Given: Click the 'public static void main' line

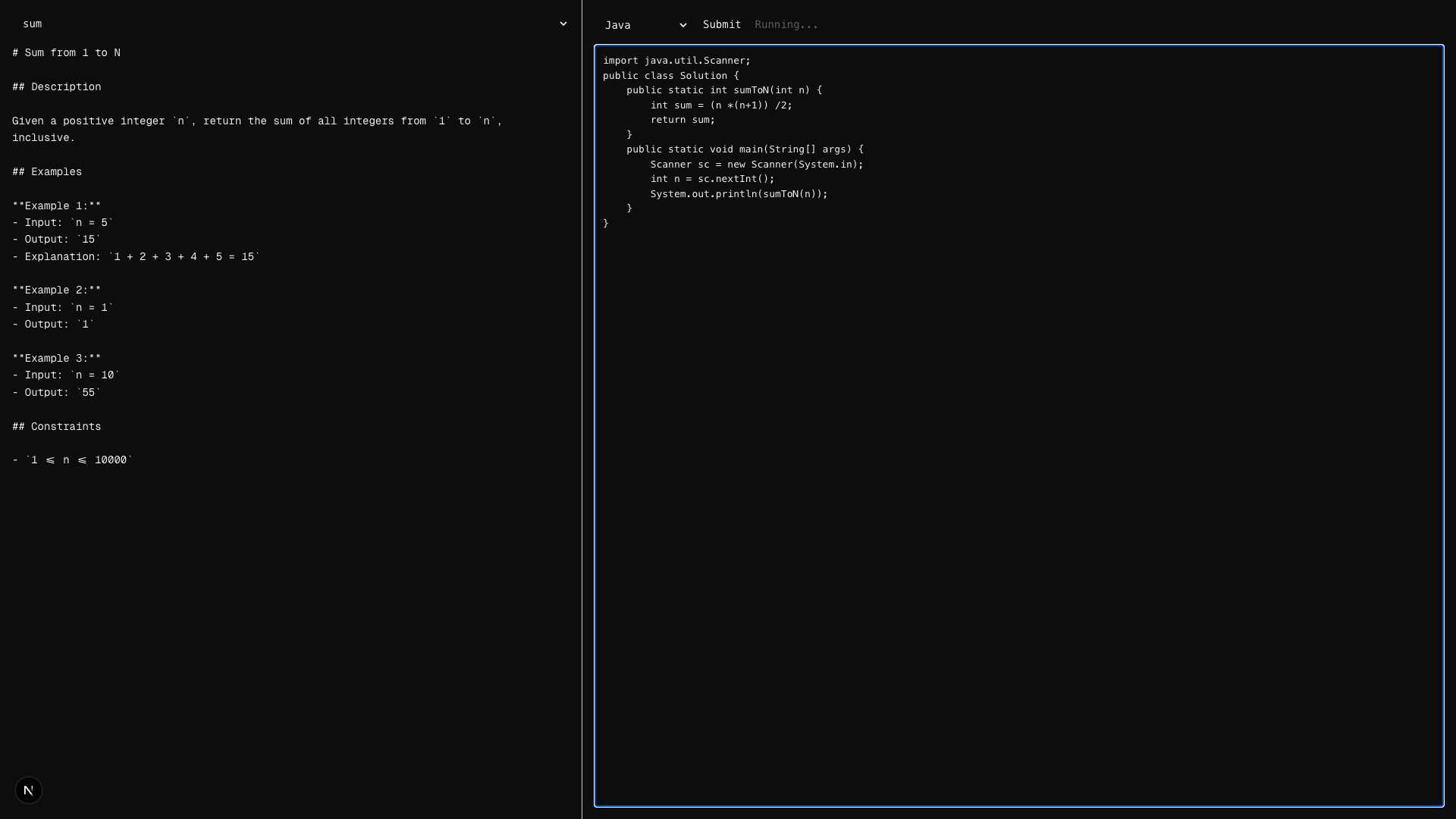Looking at the screenshot, I should [x=745, y=149].
